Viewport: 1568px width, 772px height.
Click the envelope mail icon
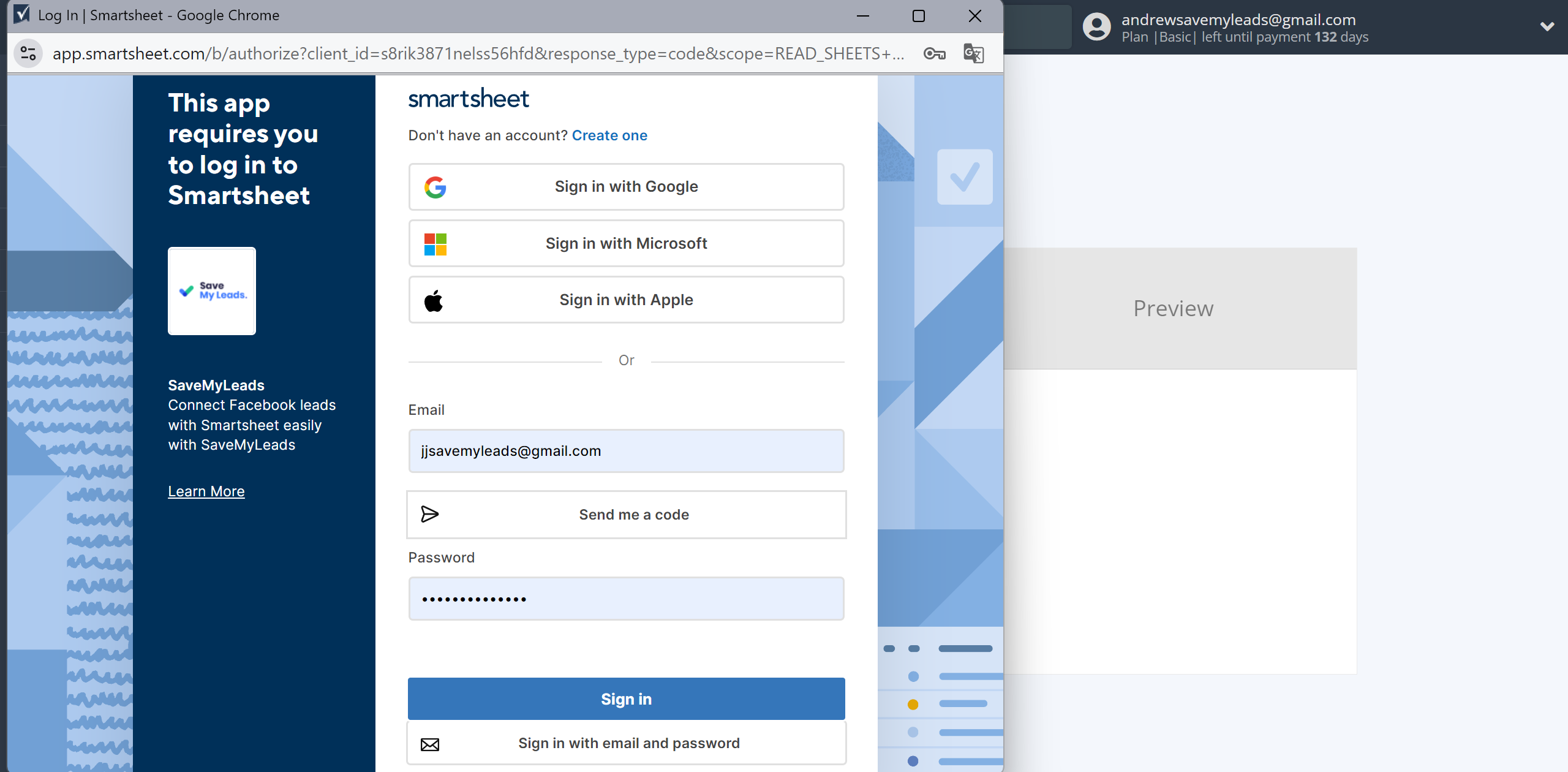(430, 744)
